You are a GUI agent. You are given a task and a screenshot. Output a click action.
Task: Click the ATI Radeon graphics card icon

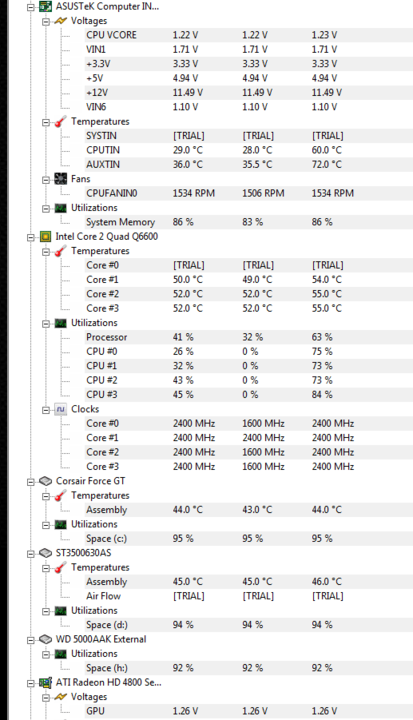45,683
